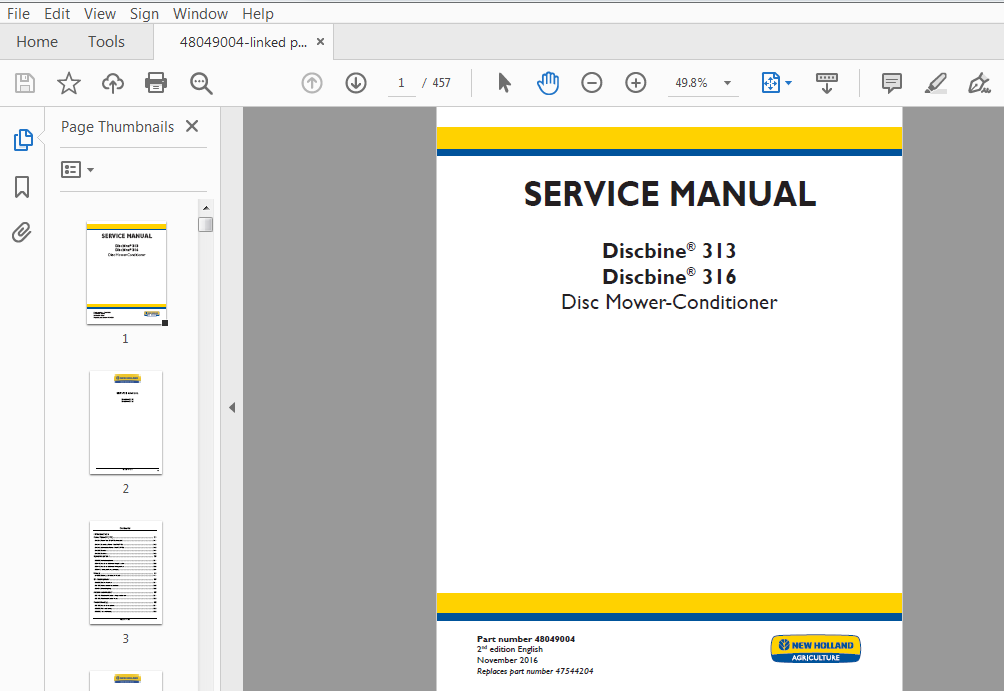Go to next page arrow
The image size is (1004, 691).
[x=356, y=83]
